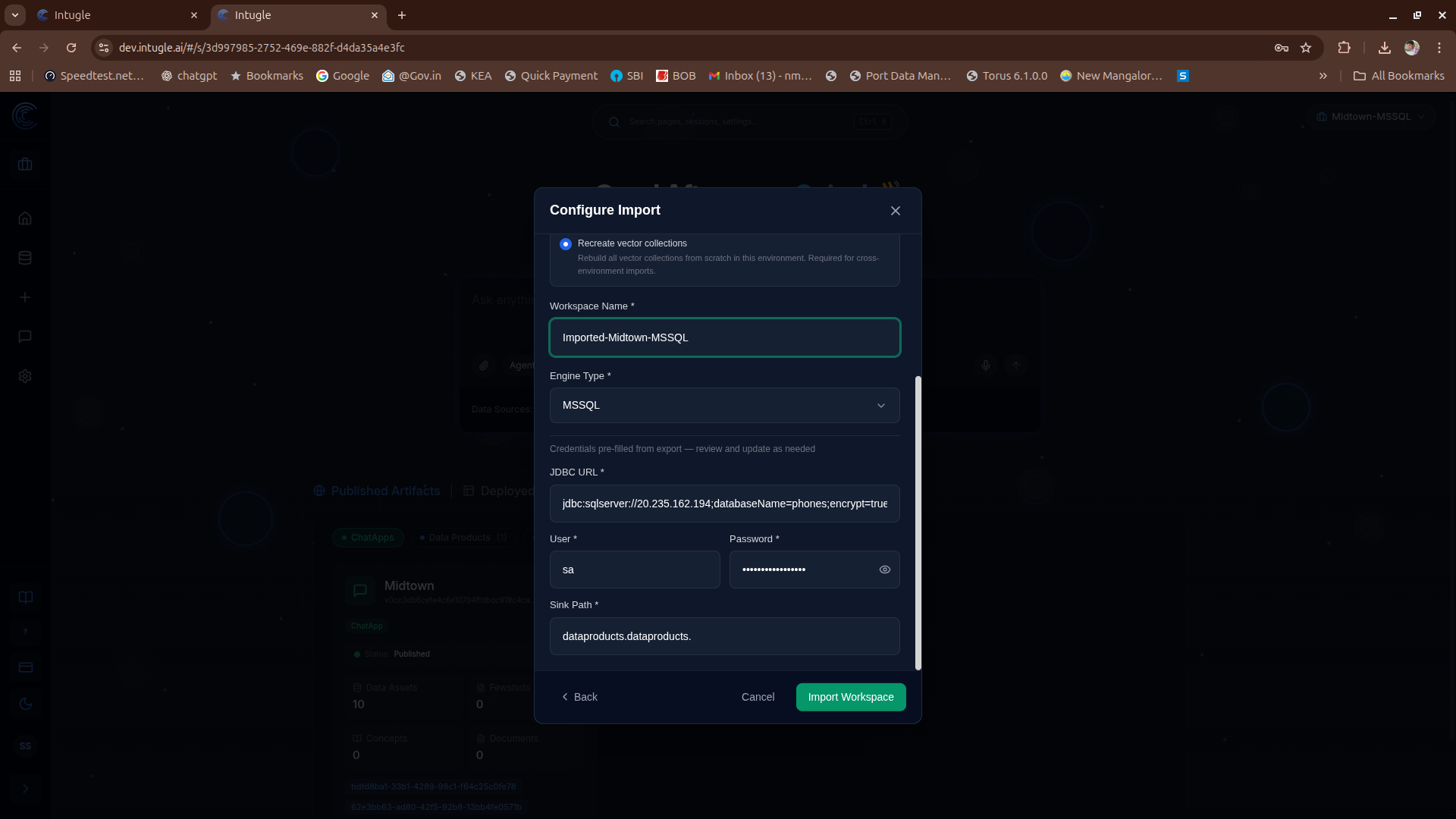Screen dimensions: 1456x819
Task: Expand sidebar with bottom chevron
Action: (26, 789)
